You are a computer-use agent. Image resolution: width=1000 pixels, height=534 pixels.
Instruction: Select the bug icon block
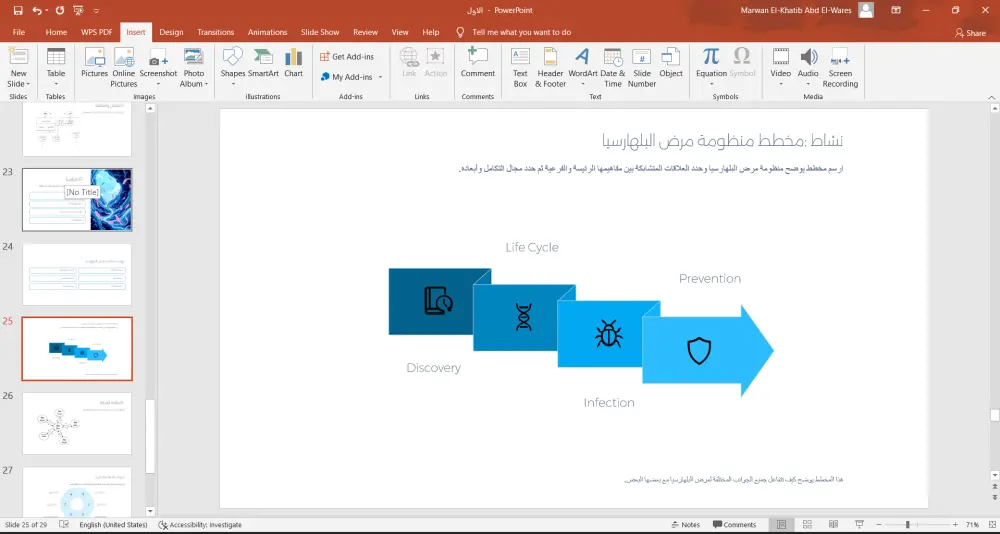(608, 334)
